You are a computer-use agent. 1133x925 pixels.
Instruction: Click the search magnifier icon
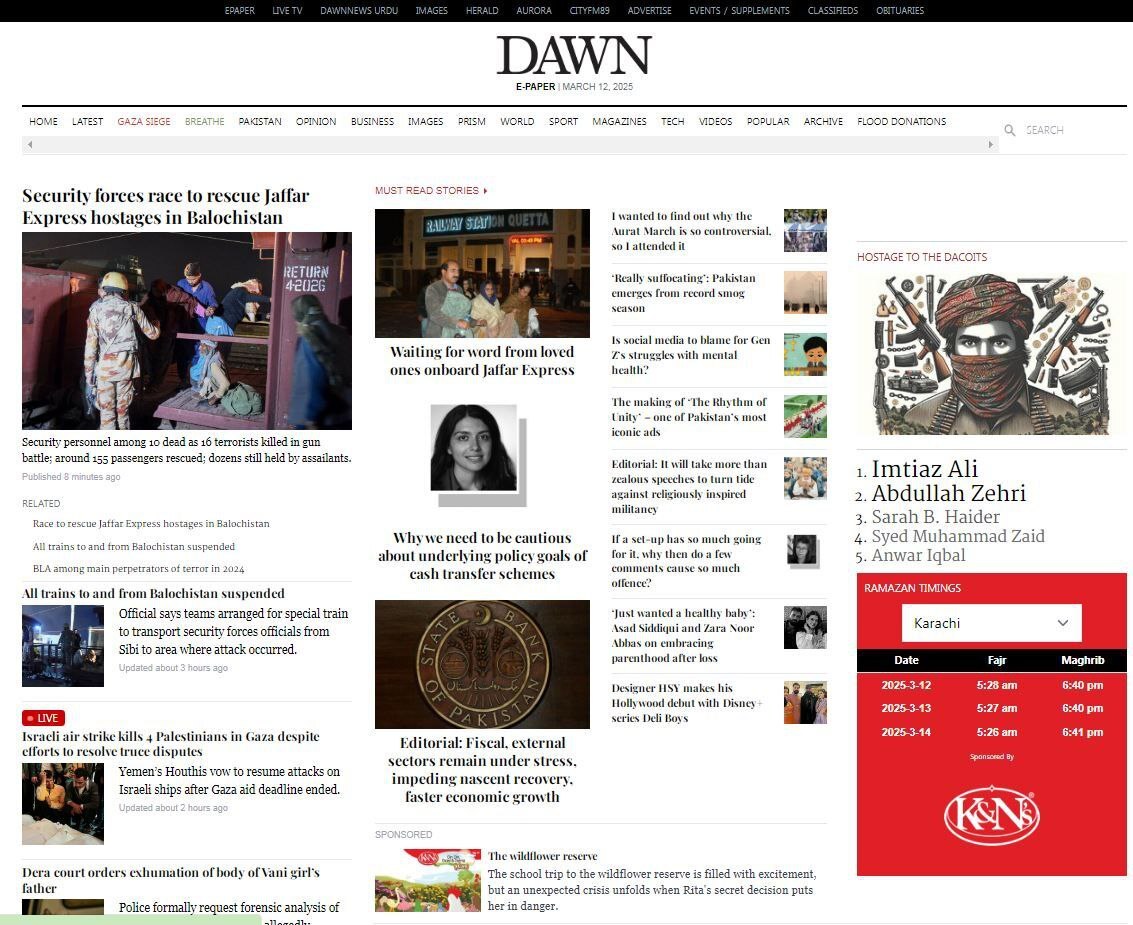tap(1010, 131)
